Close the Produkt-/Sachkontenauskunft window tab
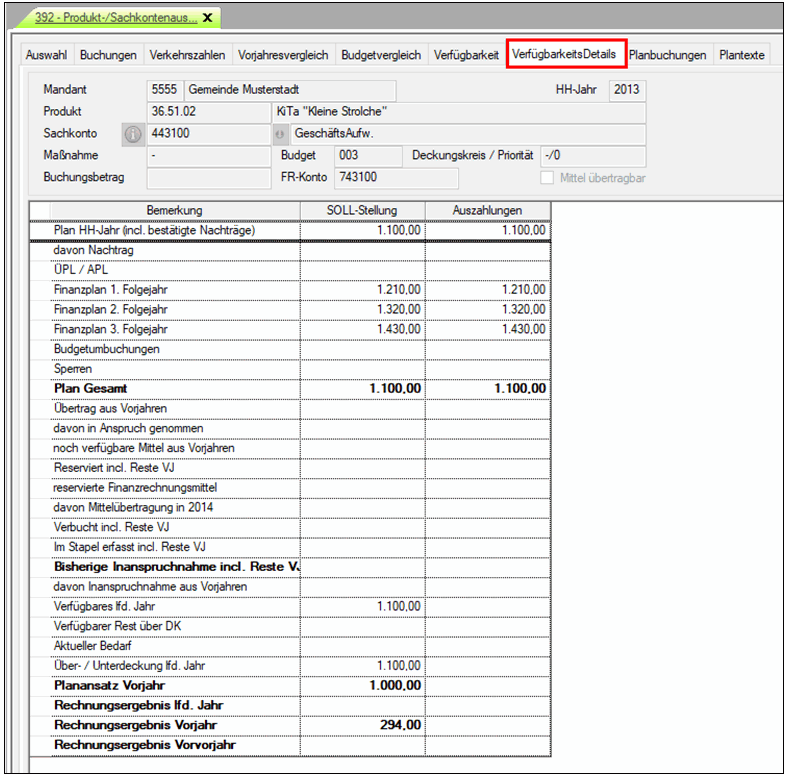This screenshot has height=775, width=785. tap(207, 18)
